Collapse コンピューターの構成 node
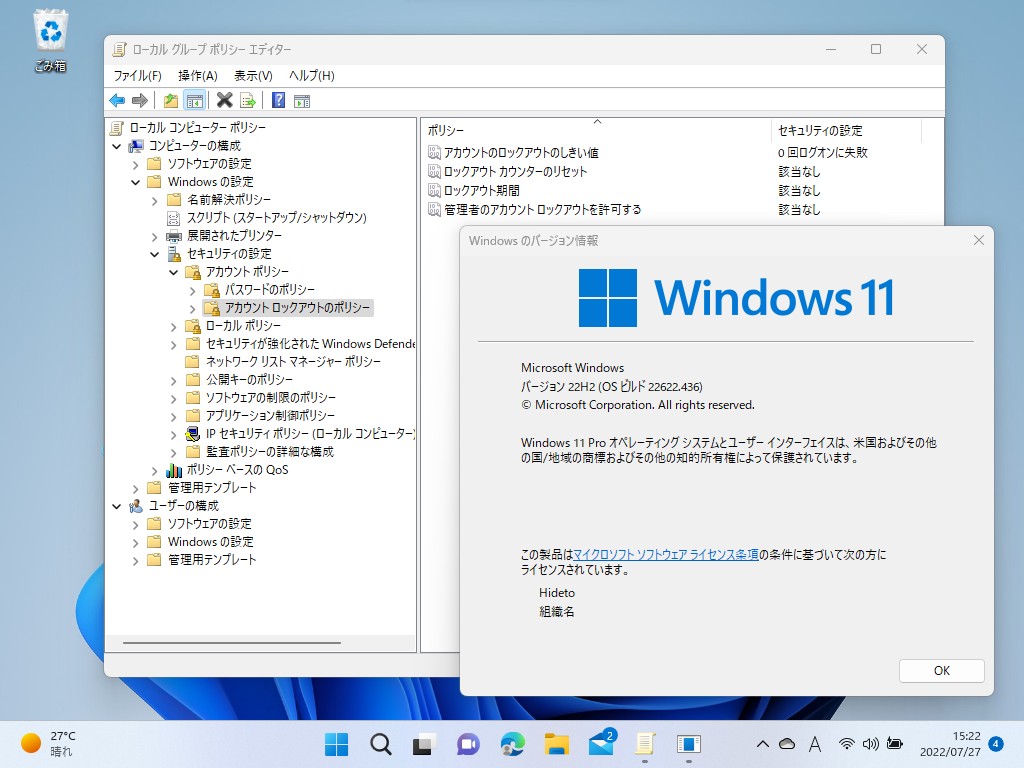 pyautogui.click(x=116, y=146)
